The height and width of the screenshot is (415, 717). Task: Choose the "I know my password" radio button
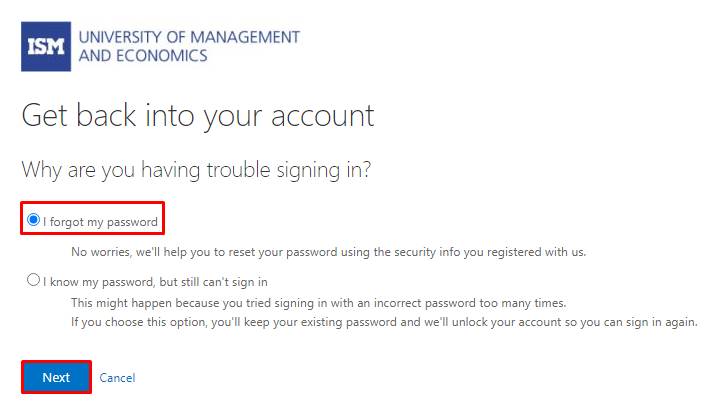tap(33, 279)
